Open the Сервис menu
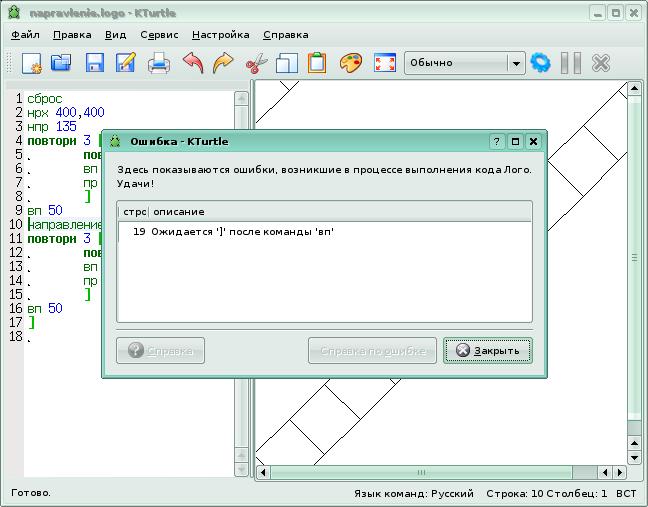This screenshot has width=648, height=507. click(x=159, y=34)
